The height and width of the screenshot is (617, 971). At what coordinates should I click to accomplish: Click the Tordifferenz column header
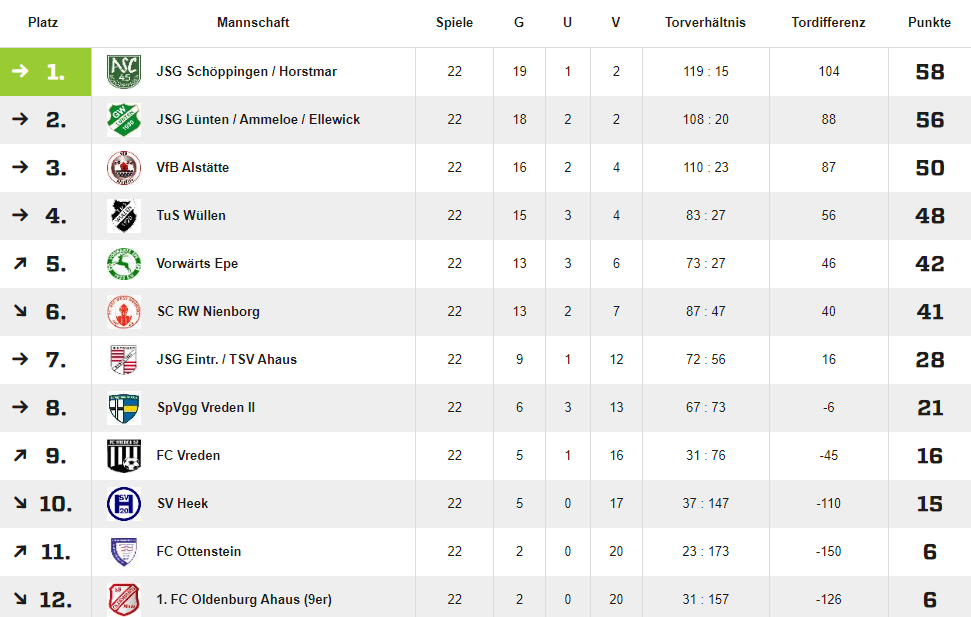(x=828, y=22)
